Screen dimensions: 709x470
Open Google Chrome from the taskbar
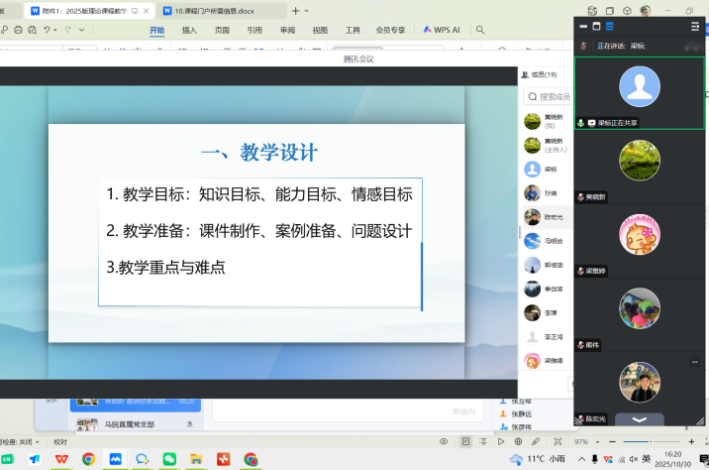click(89, 459)
